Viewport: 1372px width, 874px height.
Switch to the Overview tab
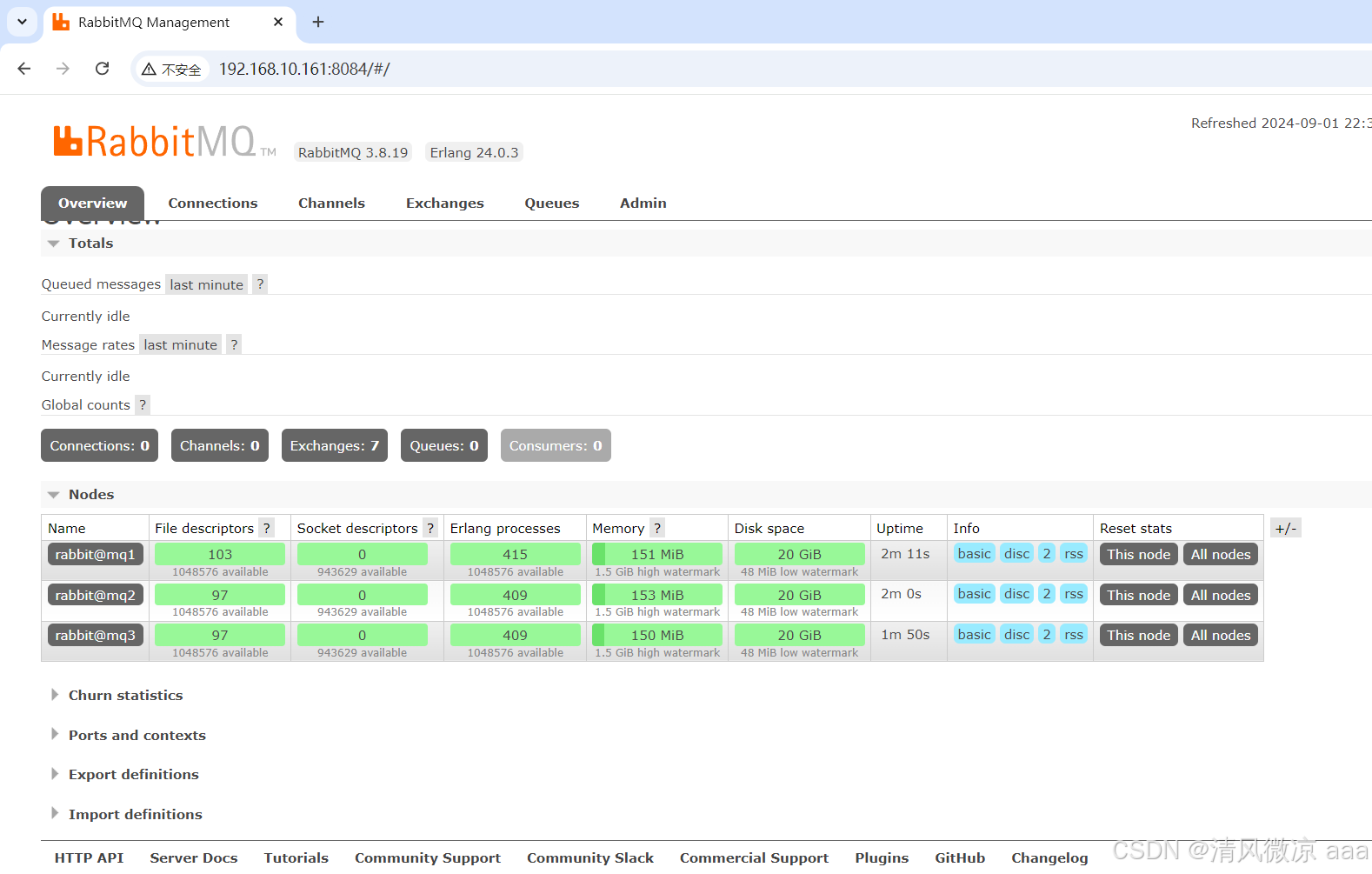(x=92, y=203)
